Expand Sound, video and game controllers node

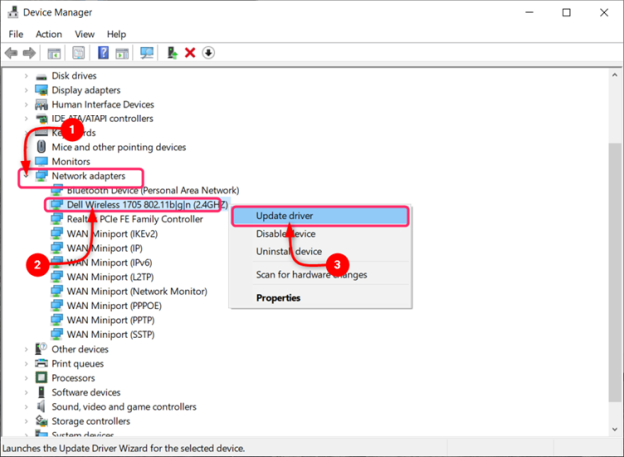[x=26, y=406]
